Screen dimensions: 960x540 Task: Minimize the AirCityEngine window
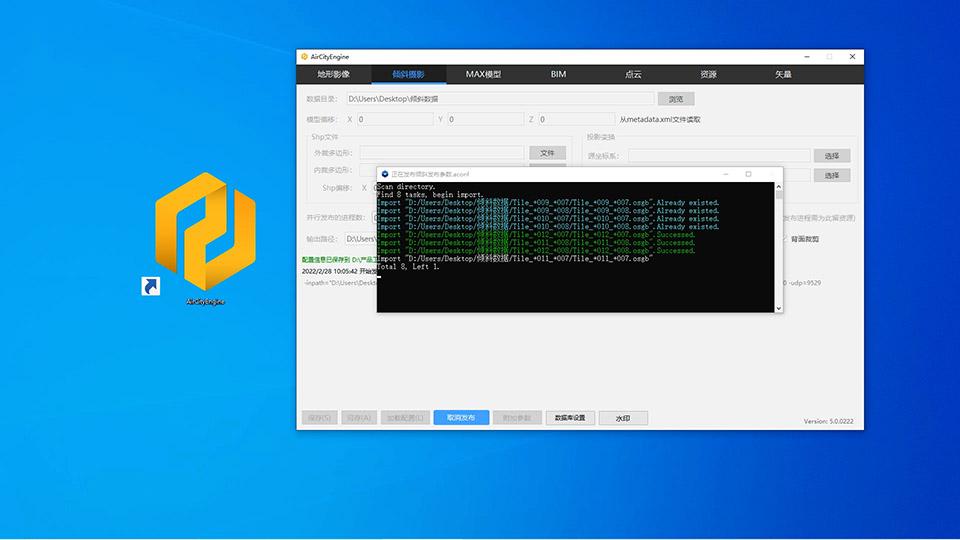[807, 57]
